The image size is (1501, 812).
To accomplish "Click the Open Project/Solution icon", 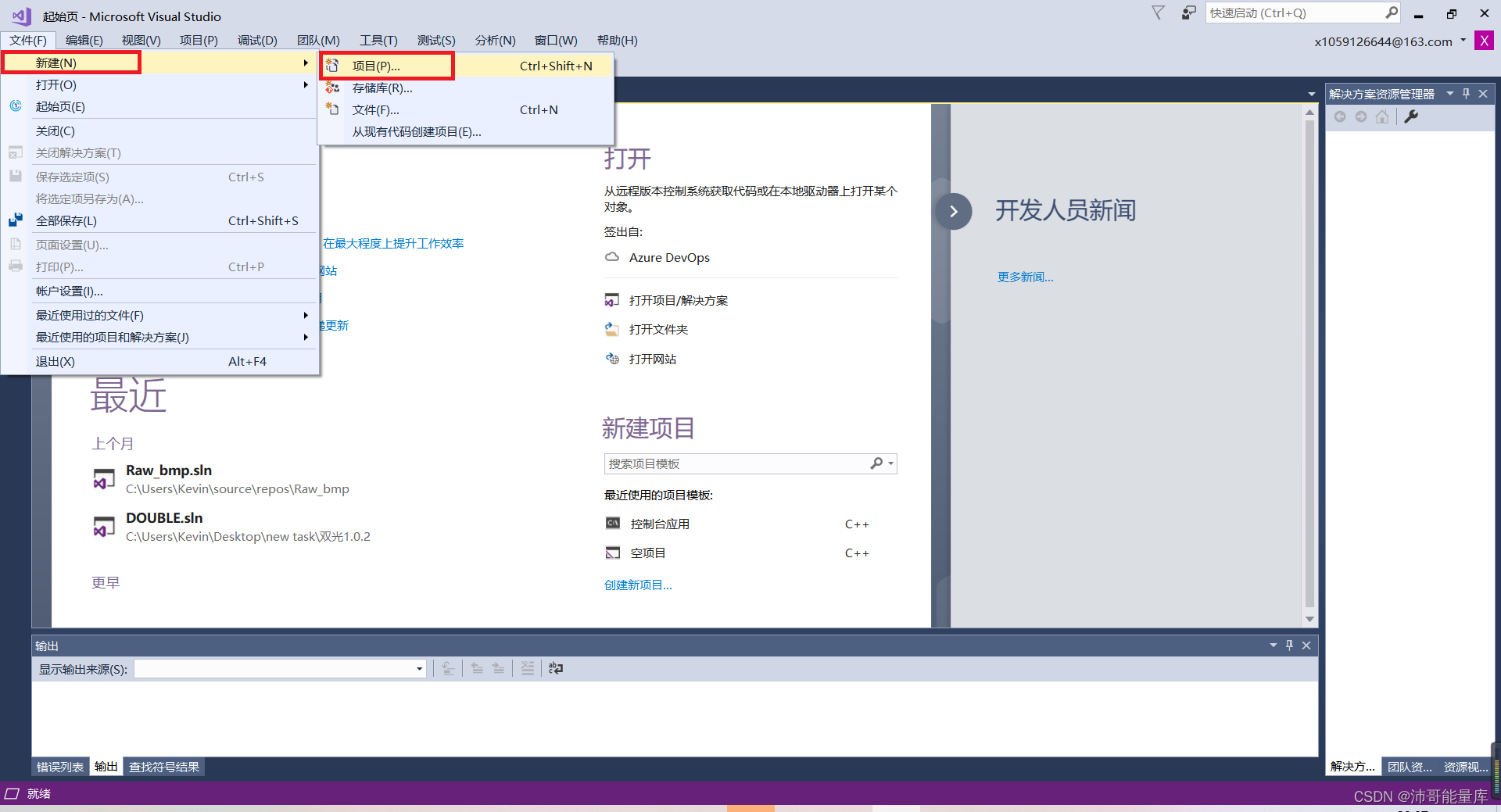I will click(612, 300).
